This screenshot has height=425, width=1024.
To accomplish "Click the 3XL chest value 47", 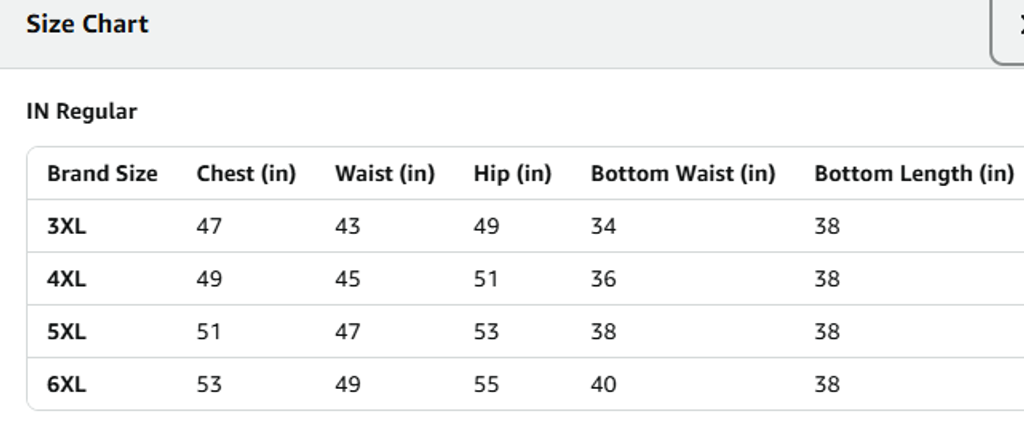I will (x=209, y=227).
